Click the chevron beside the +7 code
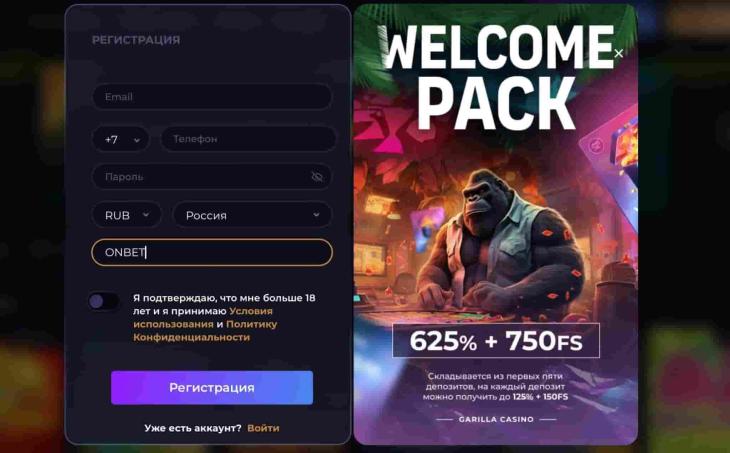 tap(136, 140)
